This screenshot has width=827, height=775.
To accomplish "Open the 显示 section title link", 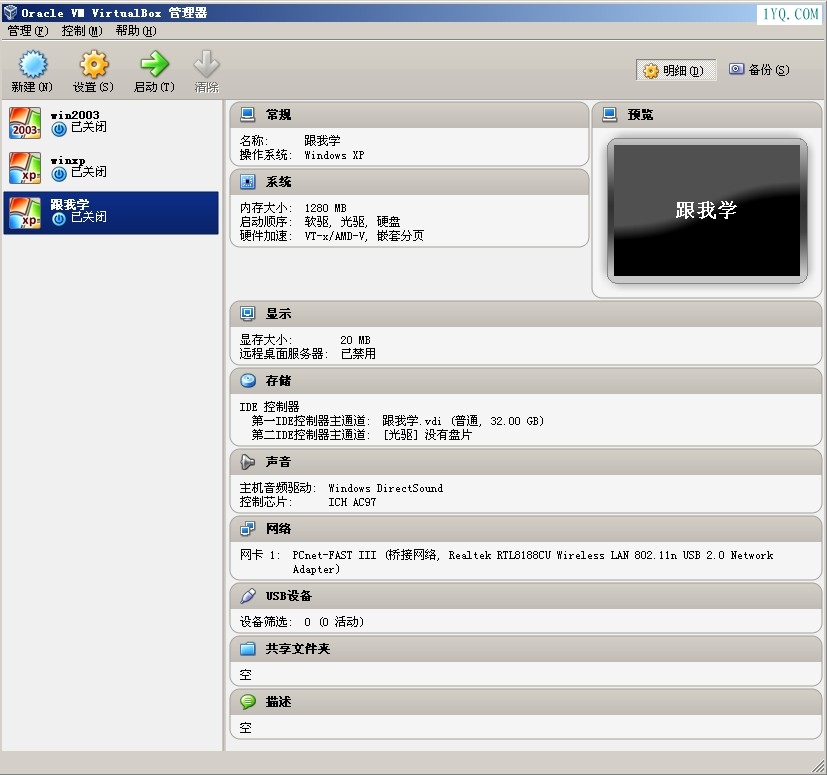I will 278,314.
